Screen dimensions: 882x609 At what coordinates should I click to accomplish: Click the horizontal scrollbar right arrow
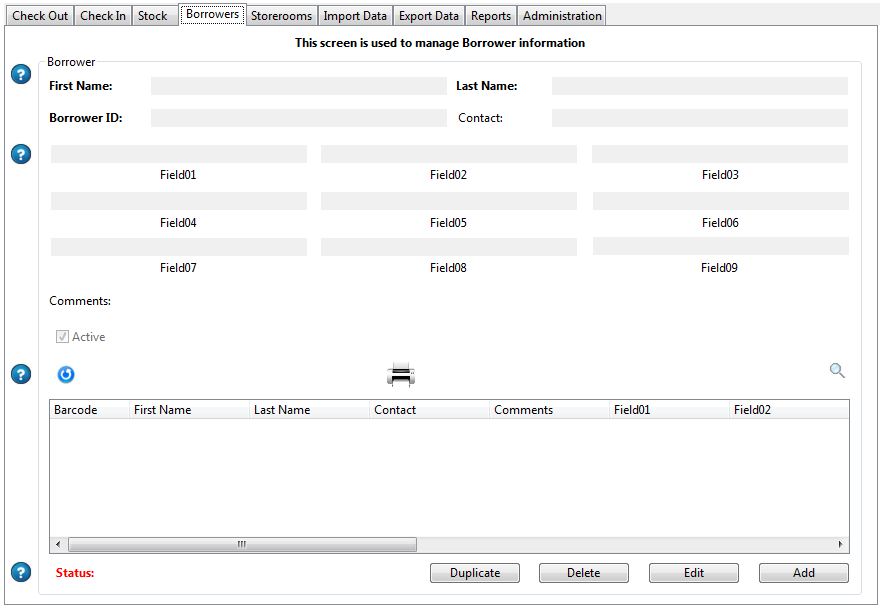[841, 545]
